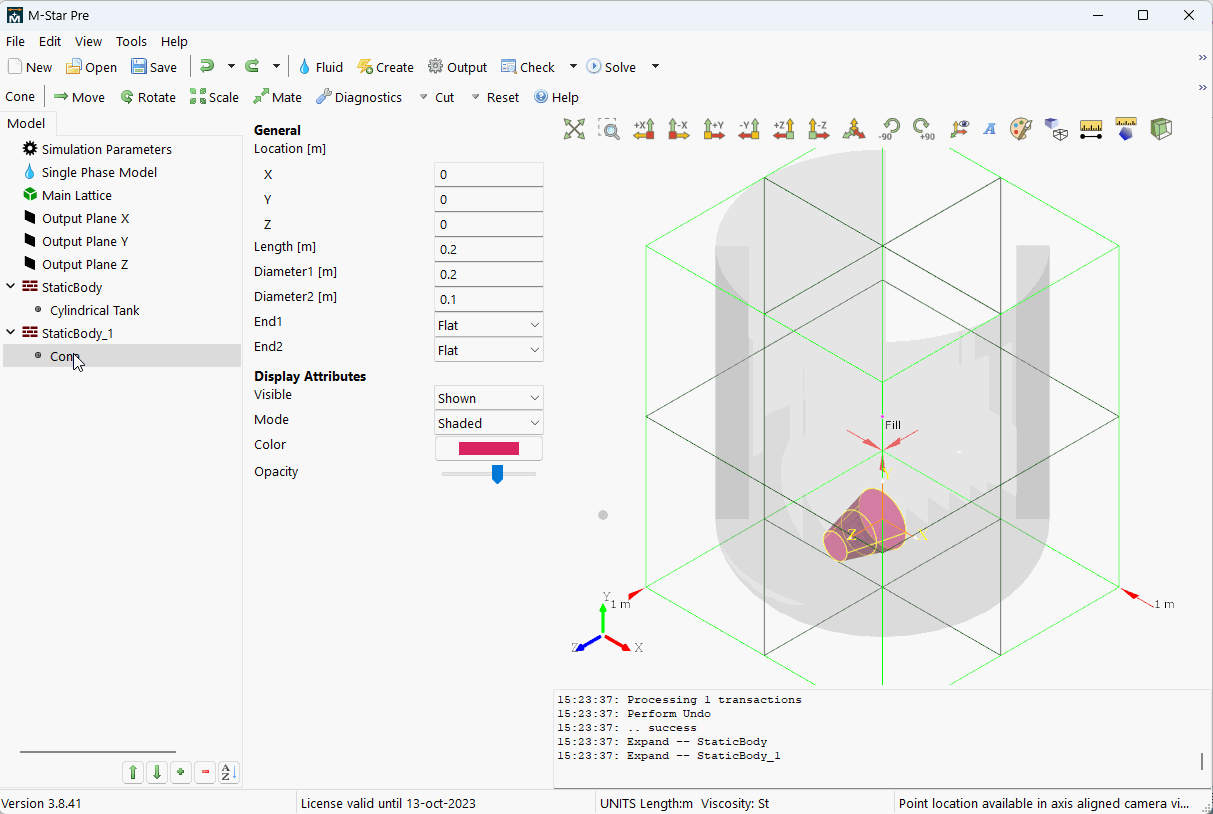The height and width of the screenshot is (814, 1213).
Task: Open the toolbar Help button
Action: (556, 97)
